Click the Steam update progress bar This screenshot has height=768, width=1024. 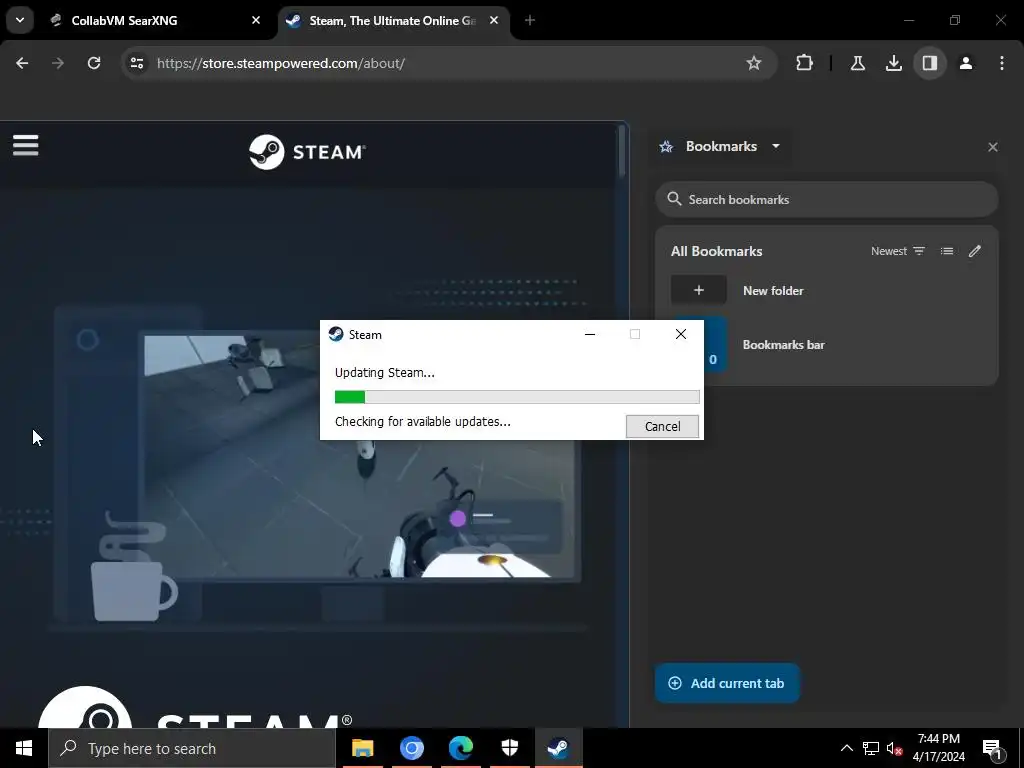517,396
